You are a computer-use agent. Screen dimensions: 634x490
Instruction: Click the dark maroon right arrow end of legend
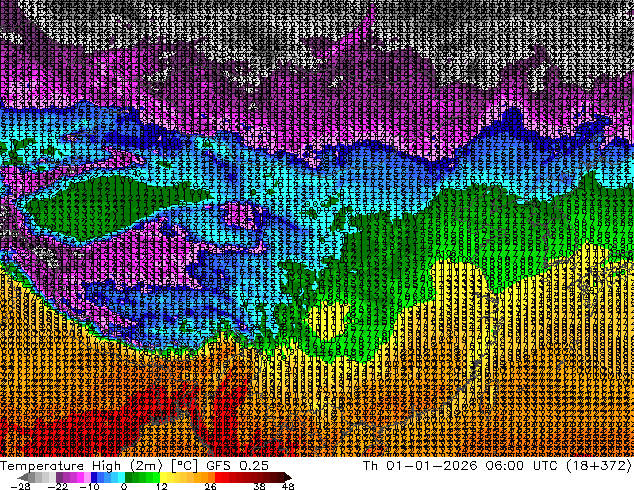pyautogui.click(x=287, y=477)
